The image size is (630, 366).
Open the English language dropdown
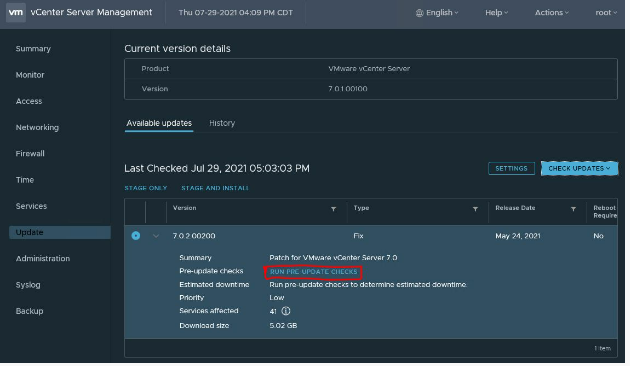pos(437,13)
